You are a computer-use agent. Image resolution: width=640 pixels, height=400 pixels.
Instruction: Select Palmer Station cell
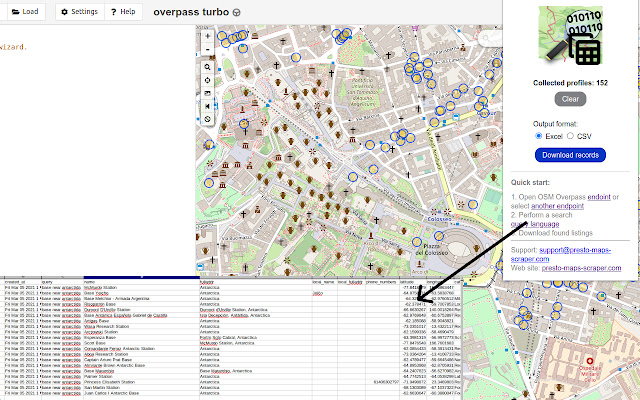[x=142, y=377]
